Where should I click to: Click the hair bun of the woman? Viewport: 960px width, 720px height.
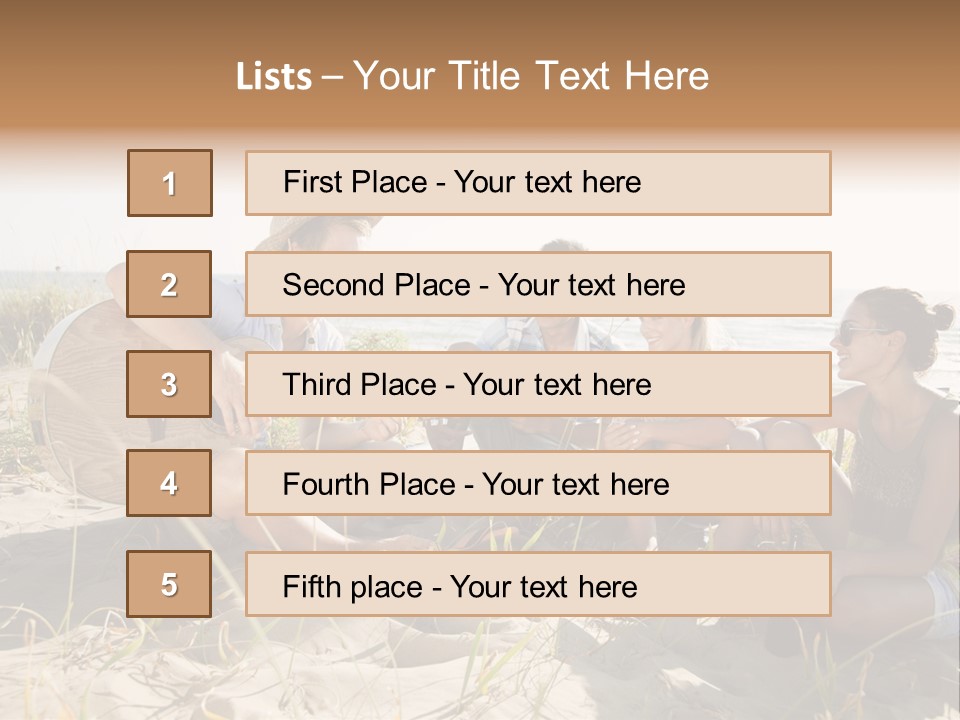pyautogui.click(x=940, y=316)
